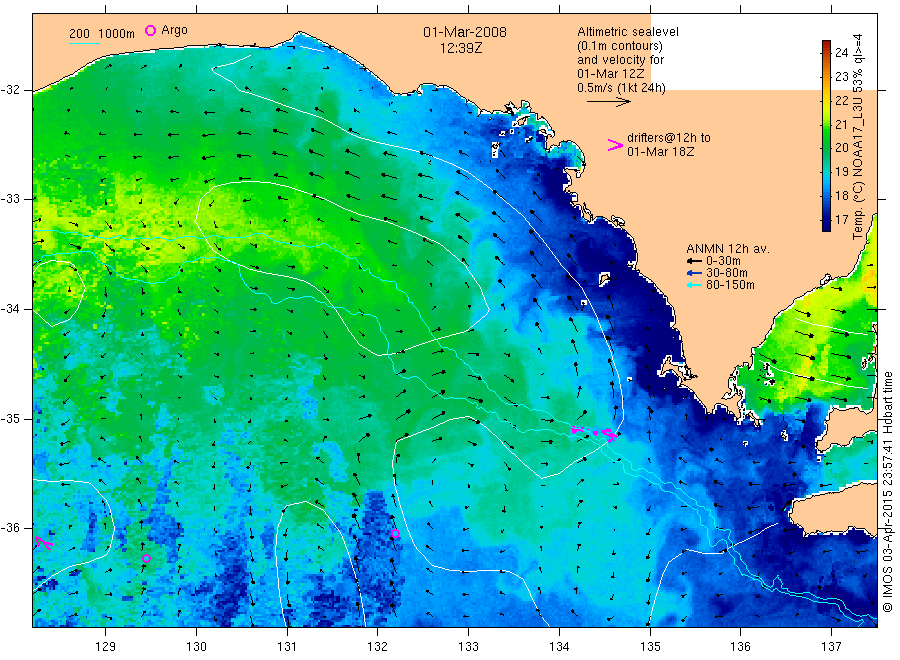Click the '0-30m' depth label

(x=723, y=261)
